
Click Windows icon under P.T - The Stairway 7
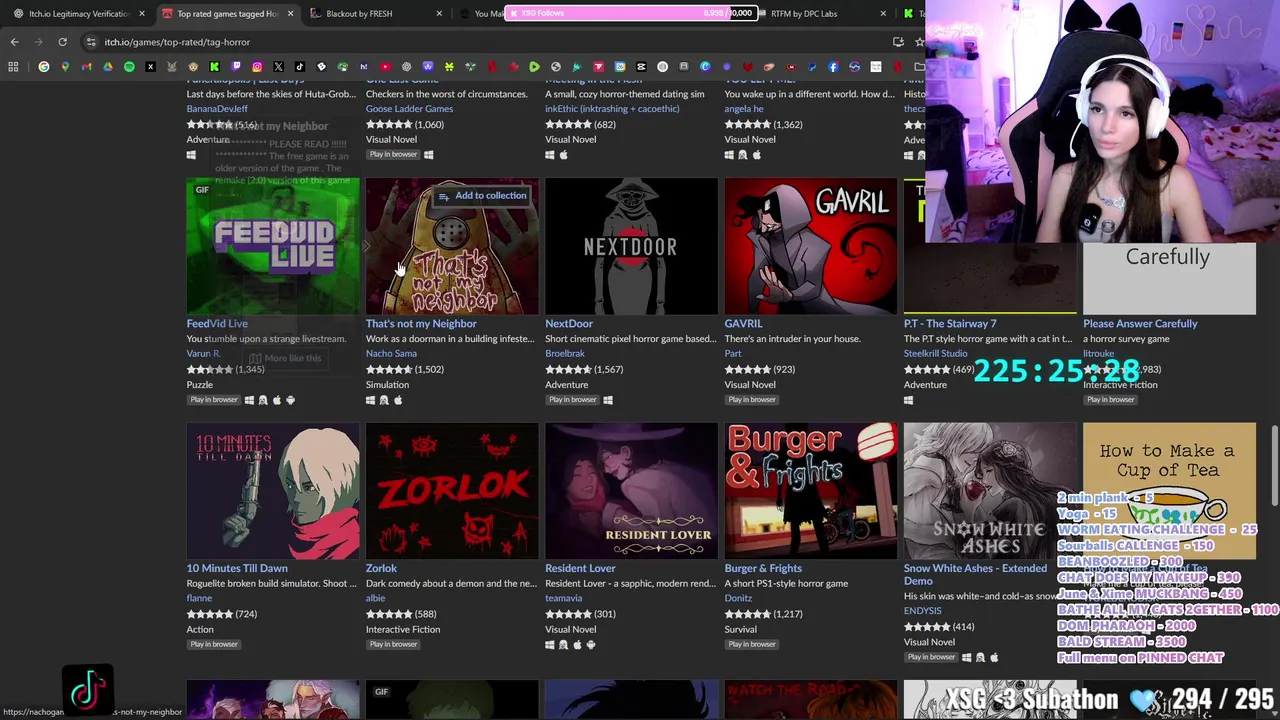pyautogui.click(x=908, y=400)
